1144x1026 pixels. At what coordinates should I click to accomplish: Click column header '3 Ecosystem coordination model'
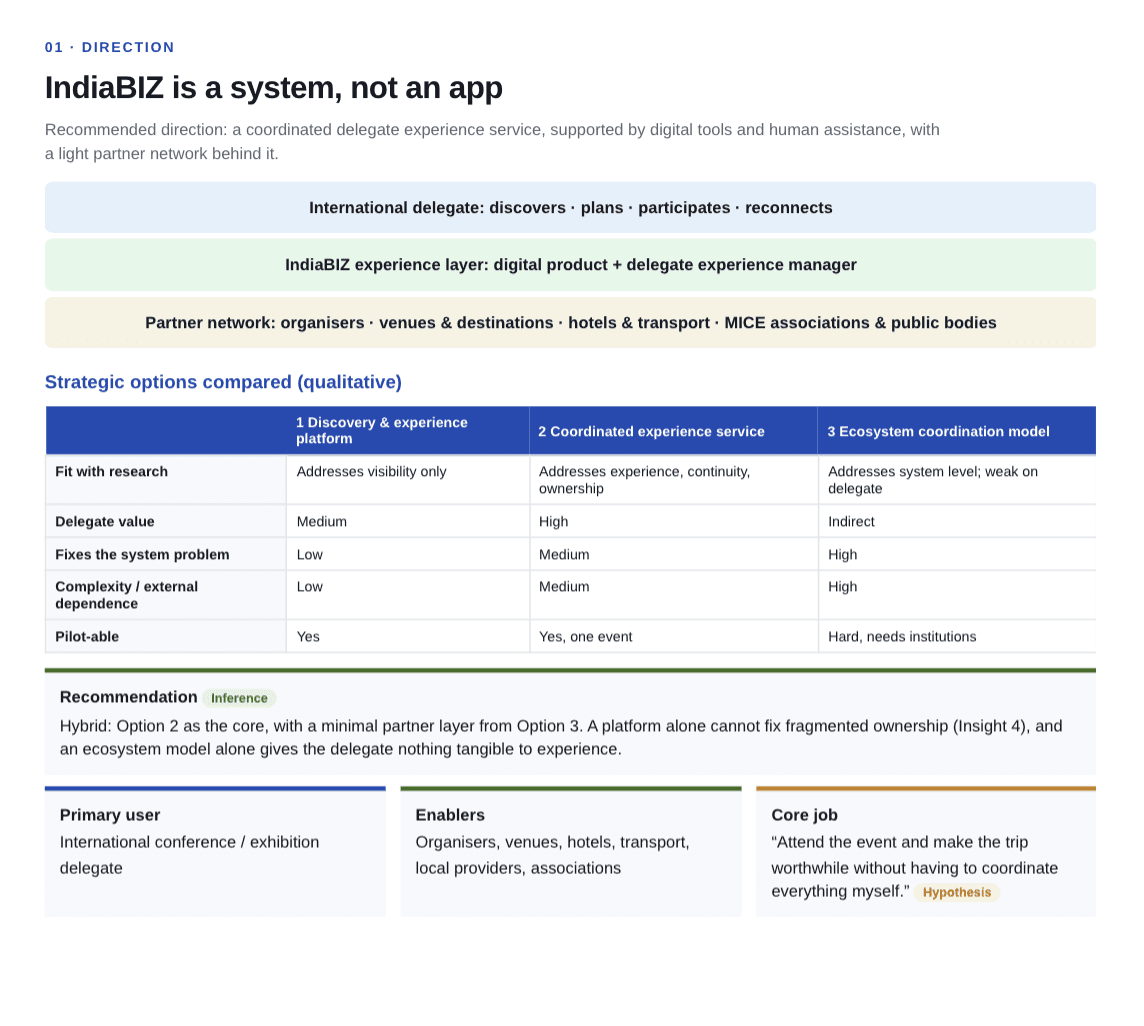tap(956, 431)
